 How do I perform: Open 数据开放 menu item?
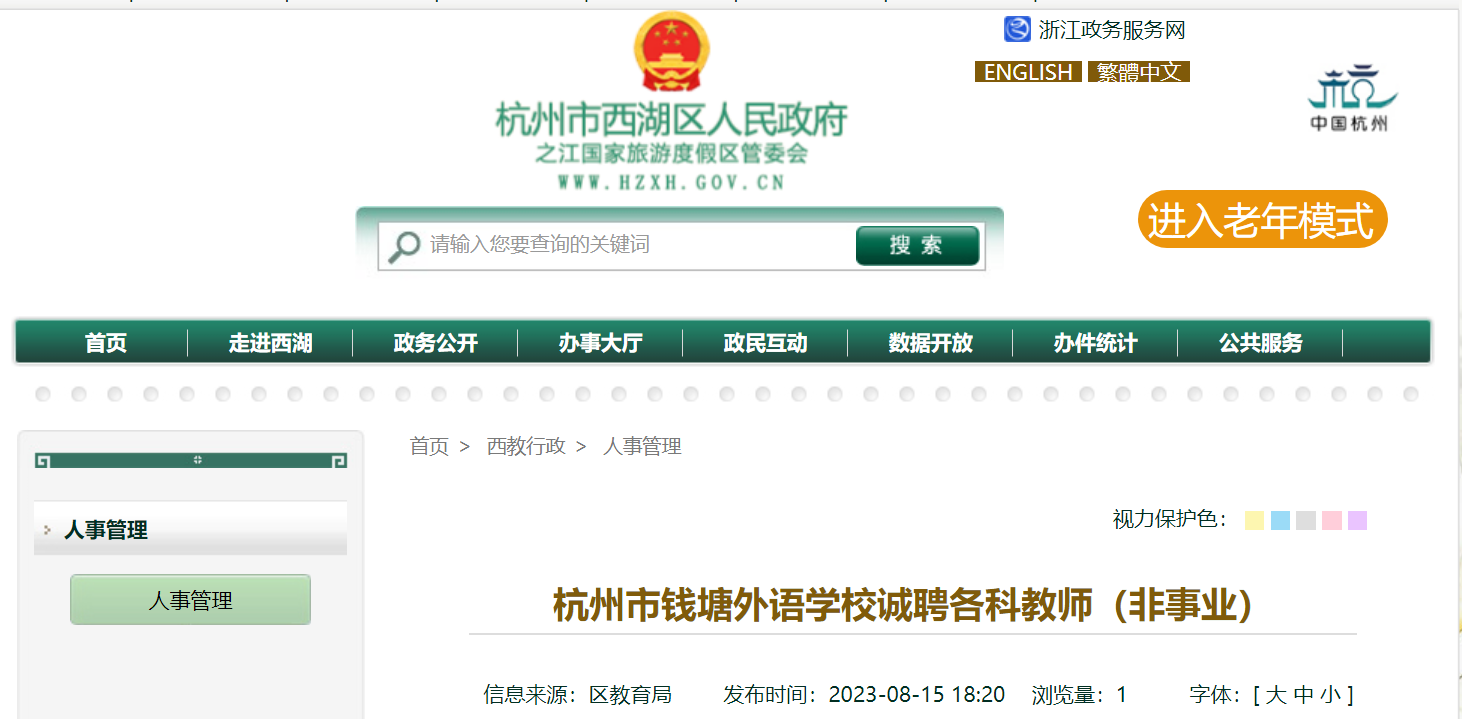tap(930, 343)
